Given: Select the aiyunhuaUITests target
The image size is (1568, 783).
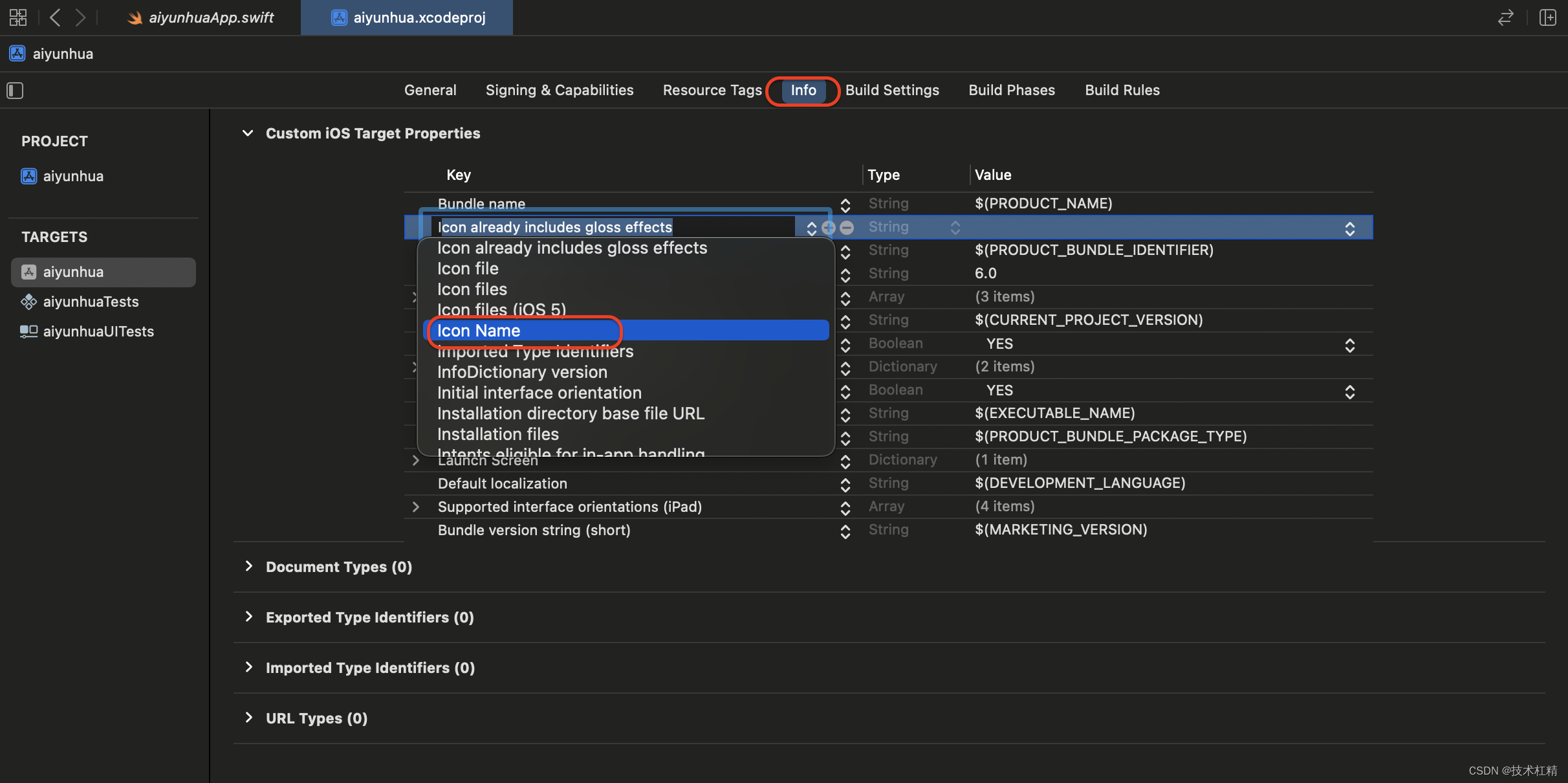Looking at the screenshot, I should [x=87, y=331].
